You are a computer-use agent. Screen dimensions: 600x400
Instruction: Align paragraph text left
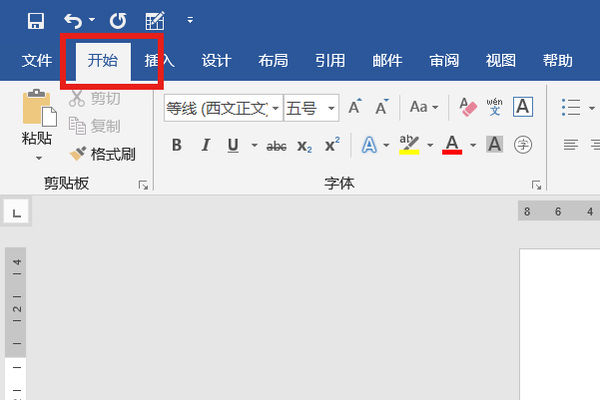(x=571, y=145)
